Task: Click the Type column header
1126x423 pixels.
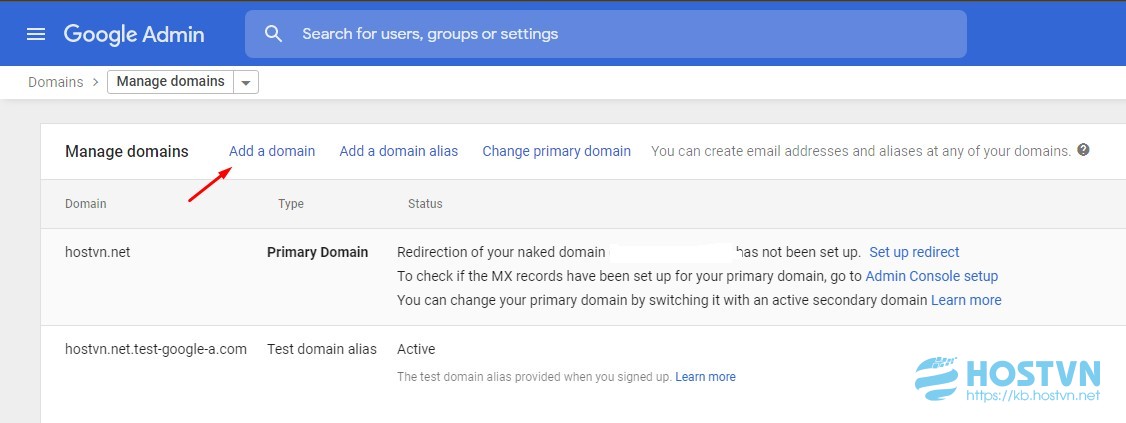Action: (x=291, y=204)
